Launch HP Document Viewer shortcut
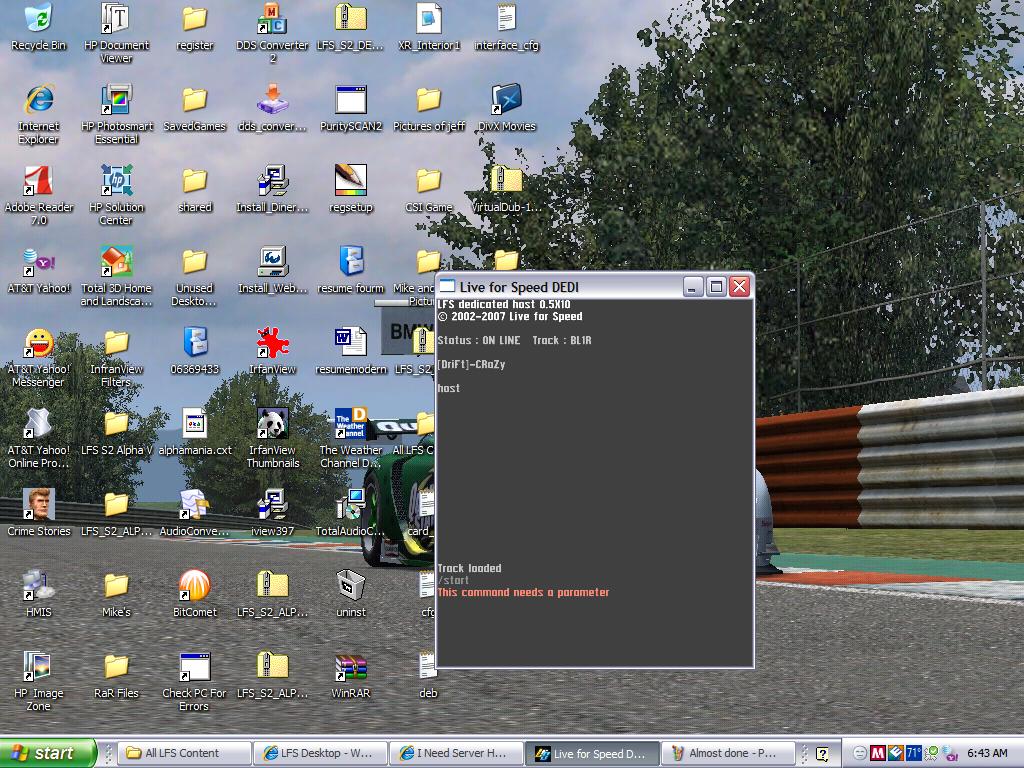The image size is (1024, 768). pyautogui.click(x=116, y=18)
